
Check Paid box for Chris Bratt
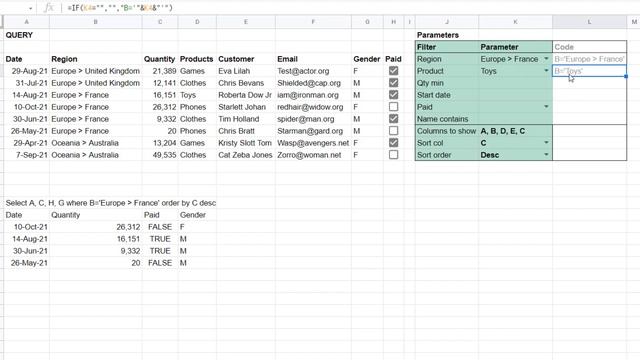[x=393, y=131]
